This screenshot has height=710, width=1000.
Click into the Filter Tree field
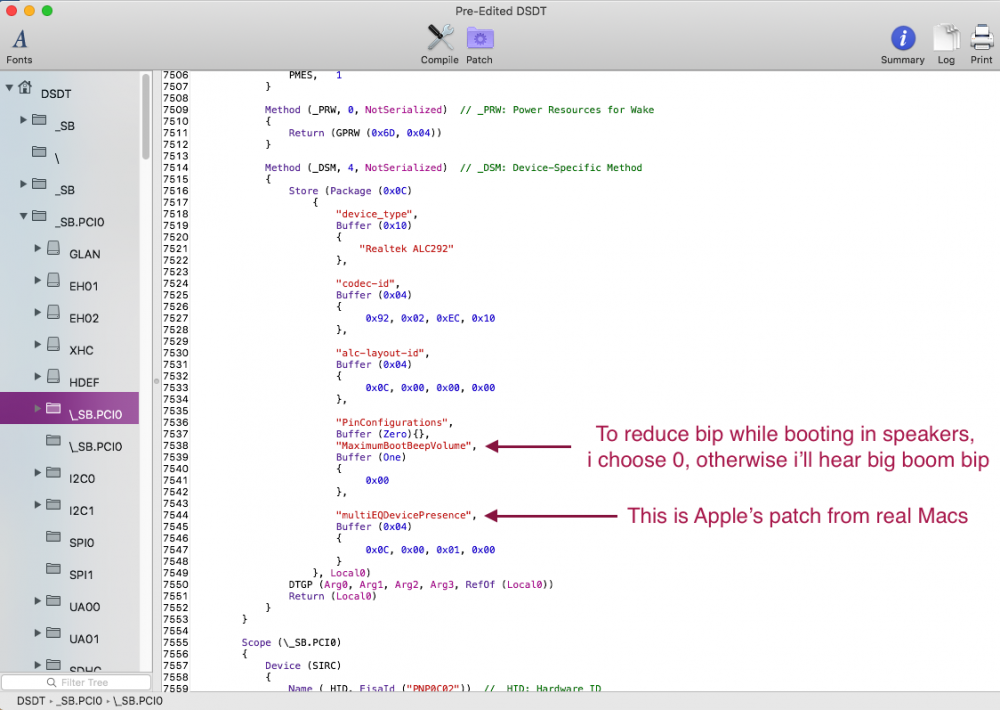point(76,683)
